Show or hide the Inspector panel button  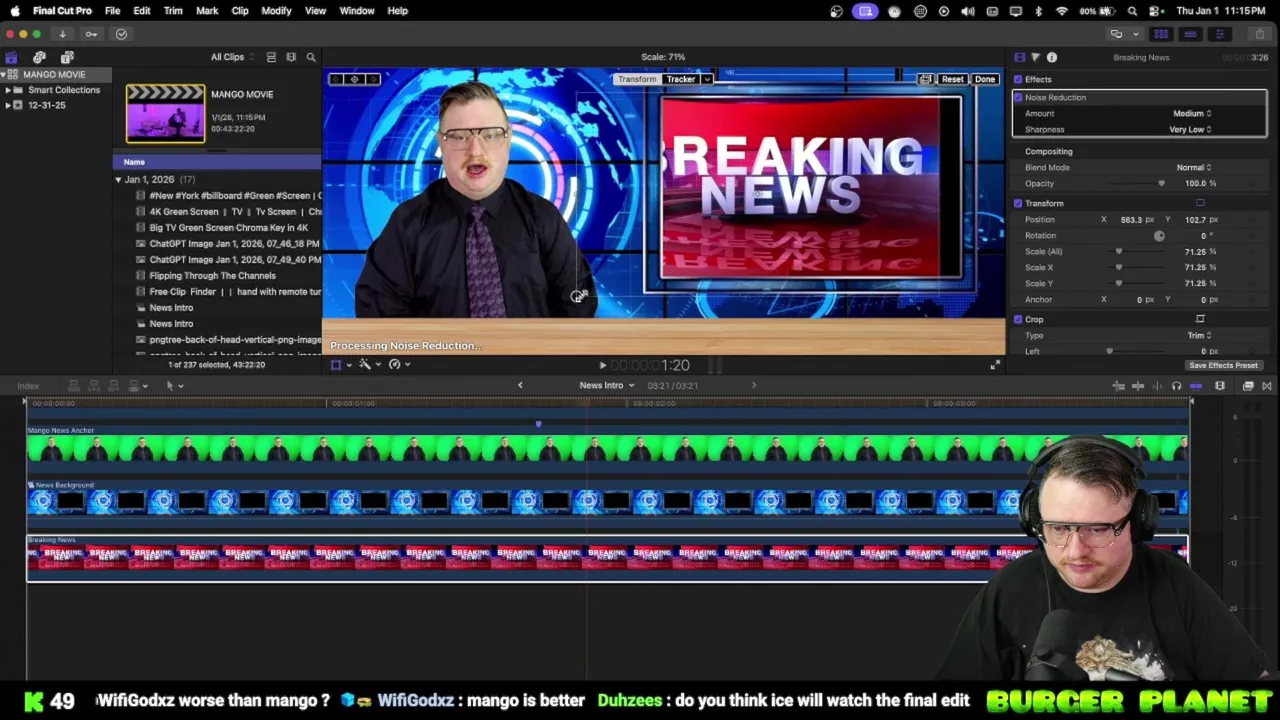pyautogui.click(x=1219, y=34)
